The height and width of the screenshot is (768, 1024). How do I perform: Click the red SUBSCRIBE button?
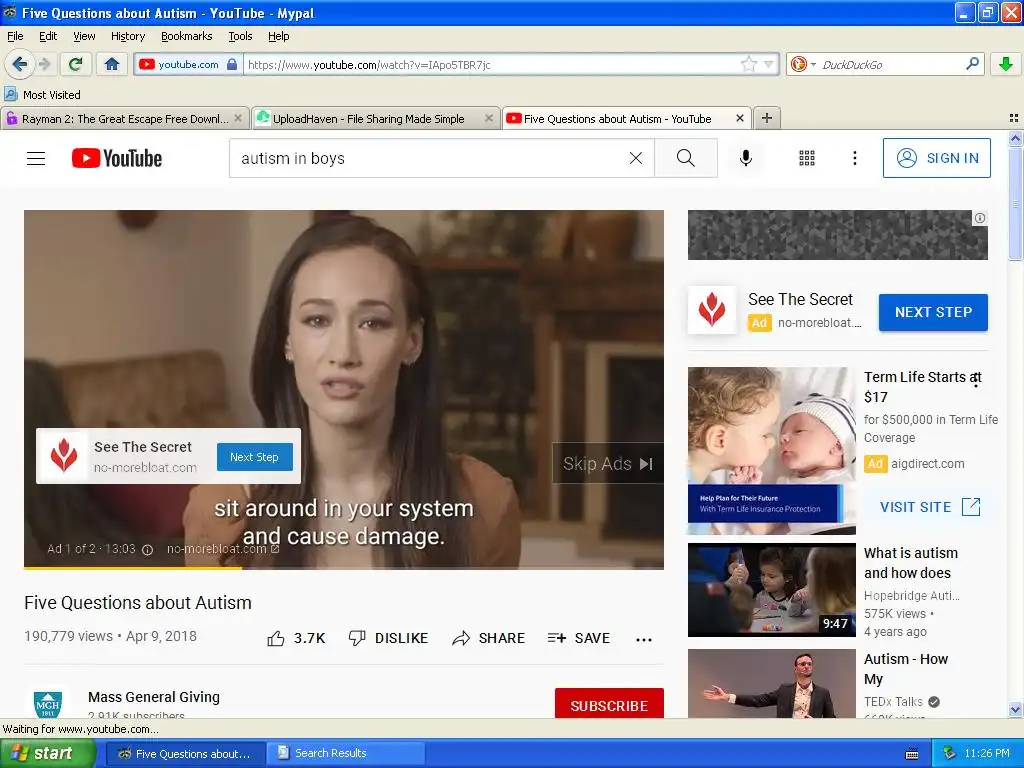(609, 704)
